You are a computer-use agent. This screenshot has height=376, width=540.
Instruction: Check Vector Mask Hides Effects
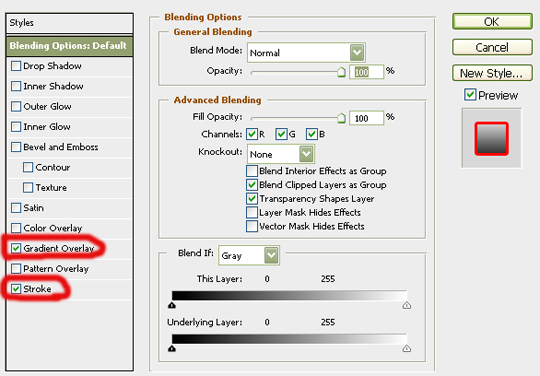[x=252, y=226]
